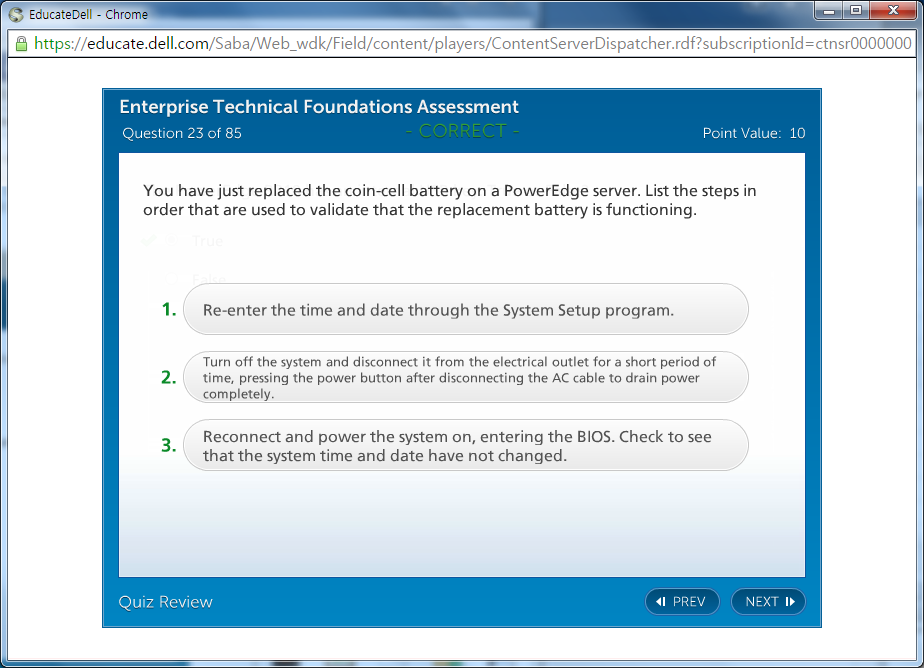
Task: Click the NEXT button
Action: (x=768, y=601)
